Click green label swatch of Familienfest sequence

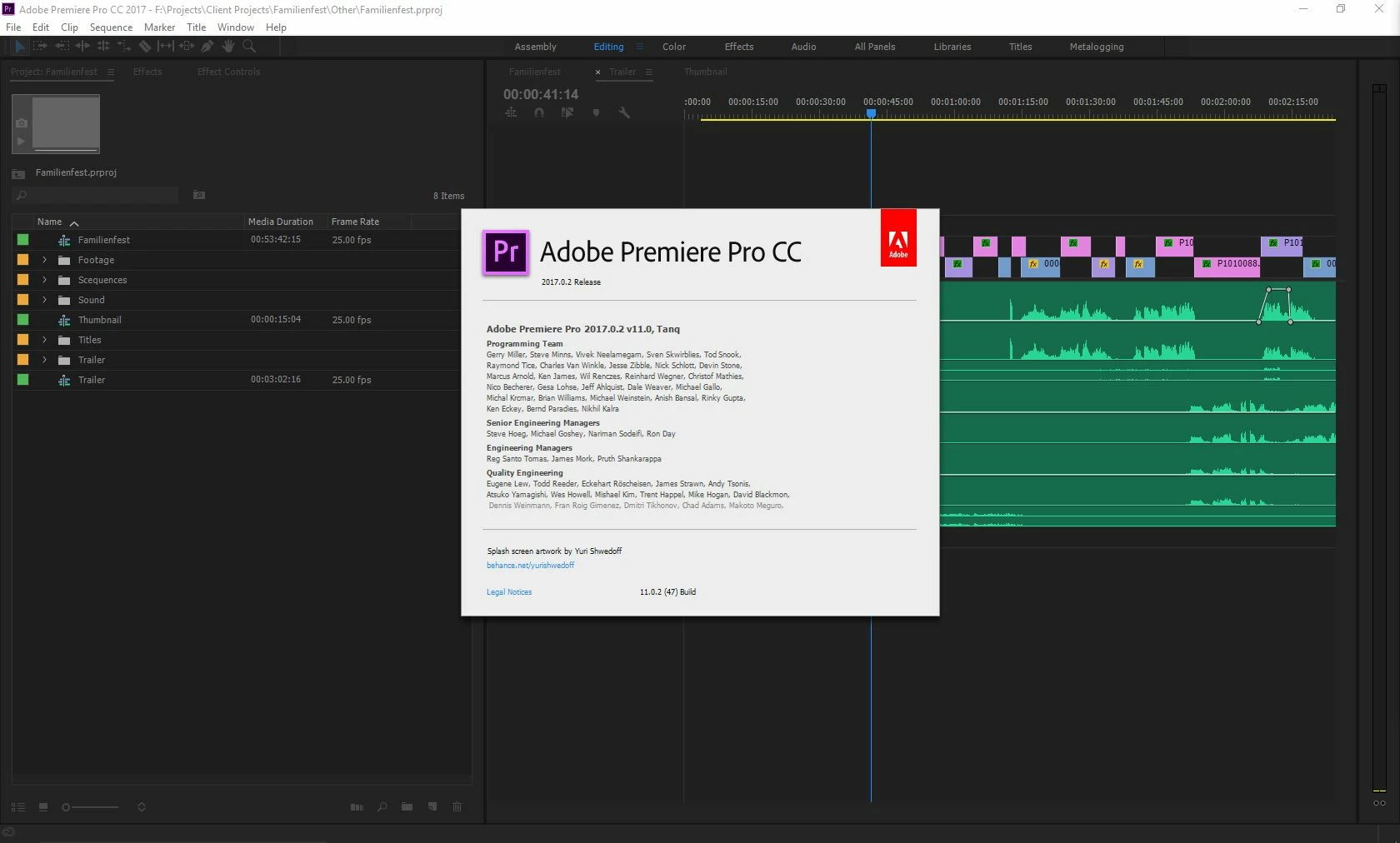22,240
